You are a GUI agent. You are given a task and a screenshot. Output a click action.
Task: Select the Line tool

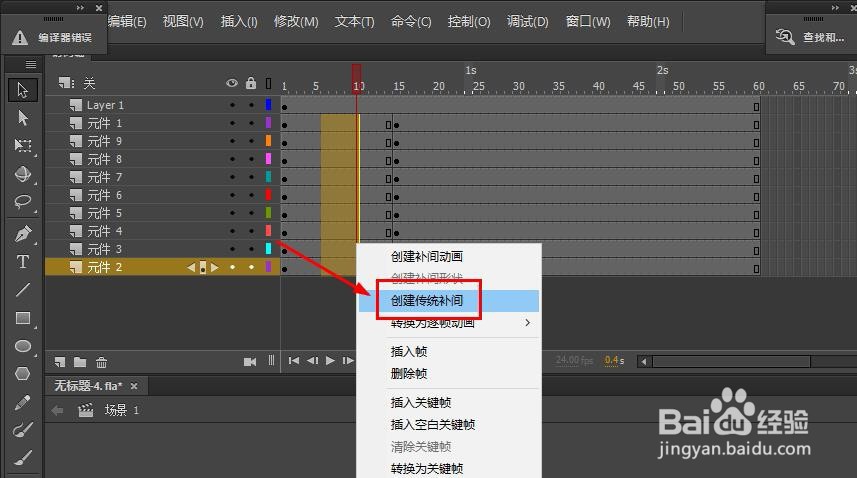22,290
